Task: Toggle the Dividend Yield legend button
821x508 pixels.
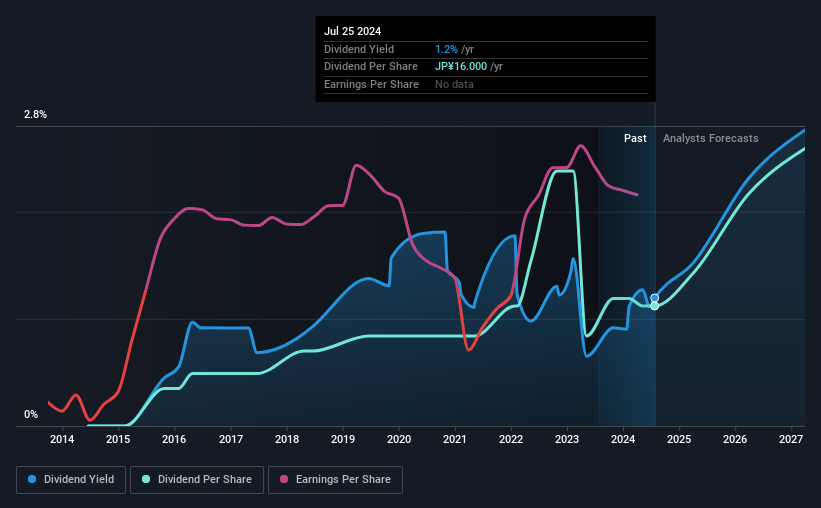Action: pos(71,480)
